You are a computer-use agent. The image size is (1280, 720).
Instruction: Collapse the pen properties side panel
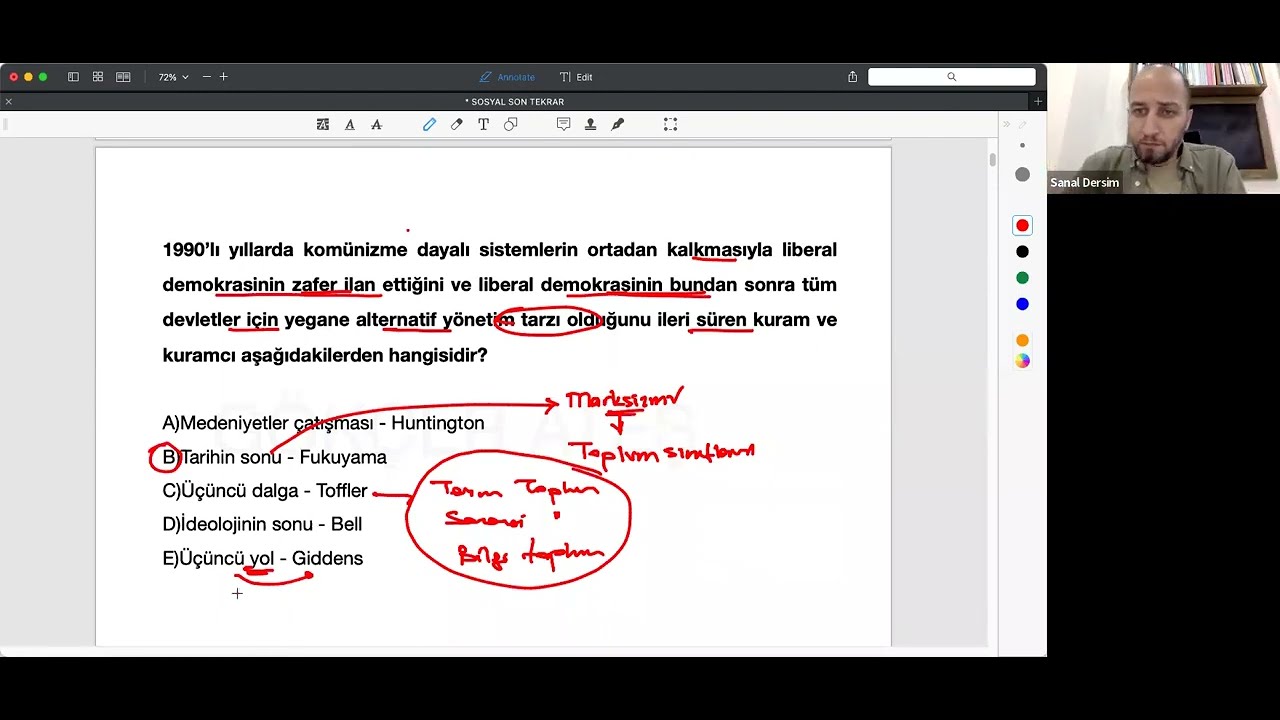1006,125
